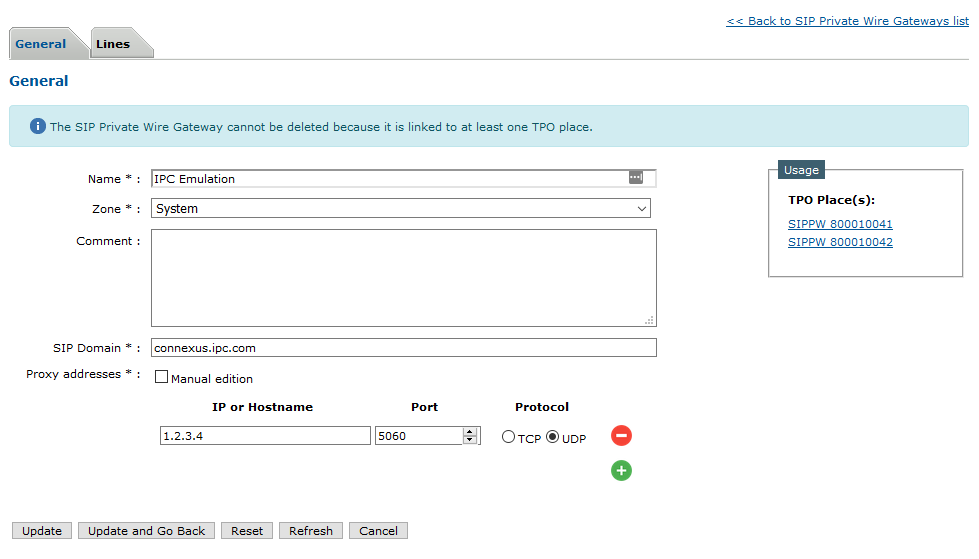The width and height of the screenshot is (979, 559).
Task: Click the Usage panel label
Action: tap(801, 170)
